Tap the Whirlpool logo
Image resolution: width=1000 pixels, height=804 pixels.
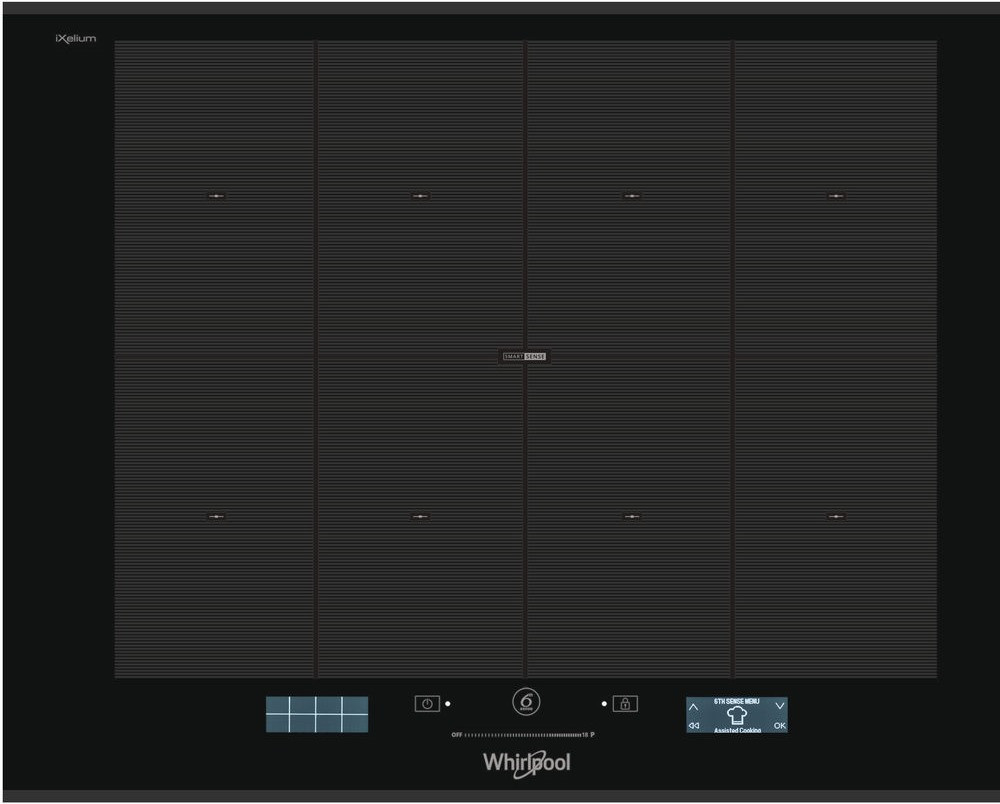pyautogui.click(x=527, y=763)
